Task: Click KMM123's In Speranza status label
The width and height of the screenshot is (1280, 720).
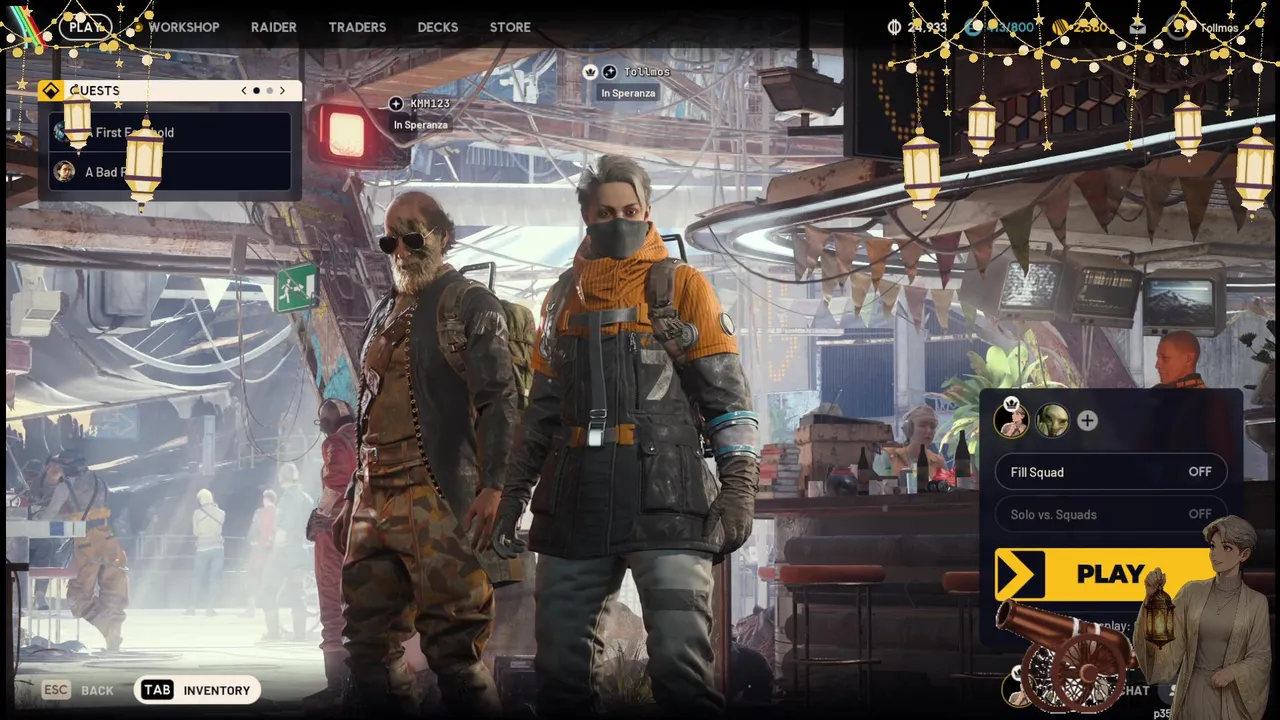Action: coord(421,125)
